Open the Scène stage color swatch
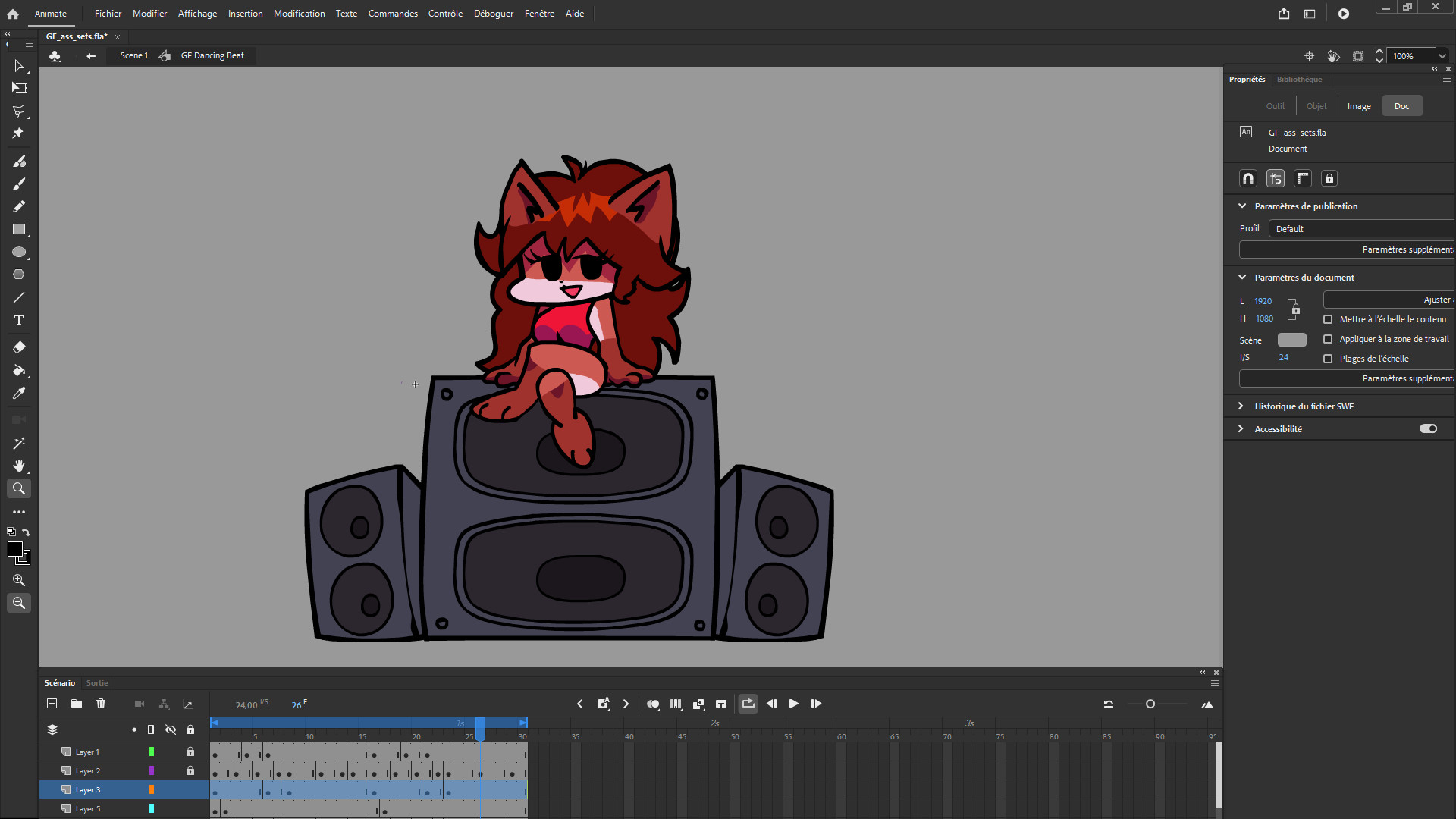Screen dimensions: 1456x819 click(x=1291, y=340)
